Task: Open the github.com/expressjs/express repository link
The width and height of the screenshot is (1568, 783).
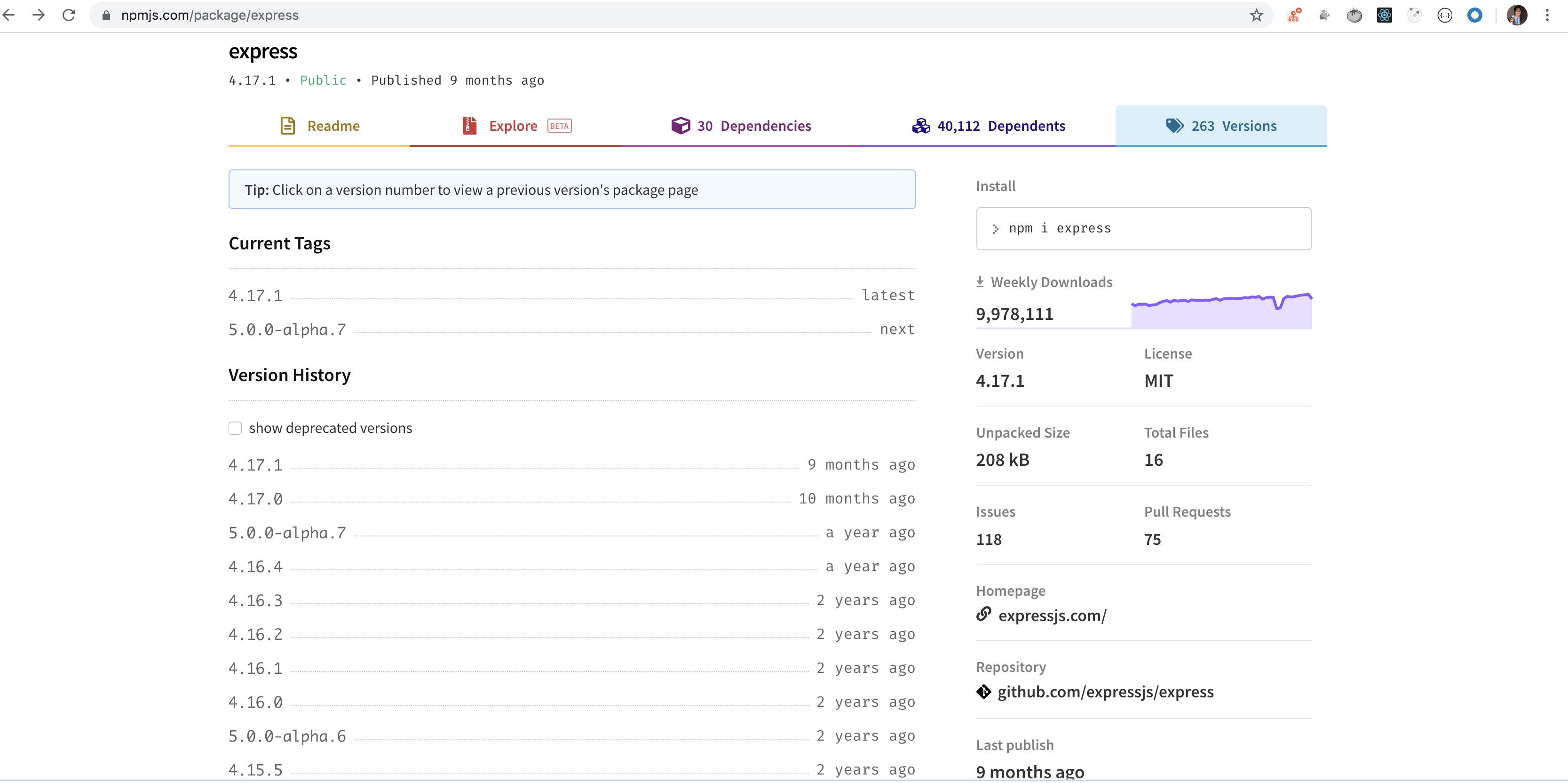Action: (x=1105, y=692)
